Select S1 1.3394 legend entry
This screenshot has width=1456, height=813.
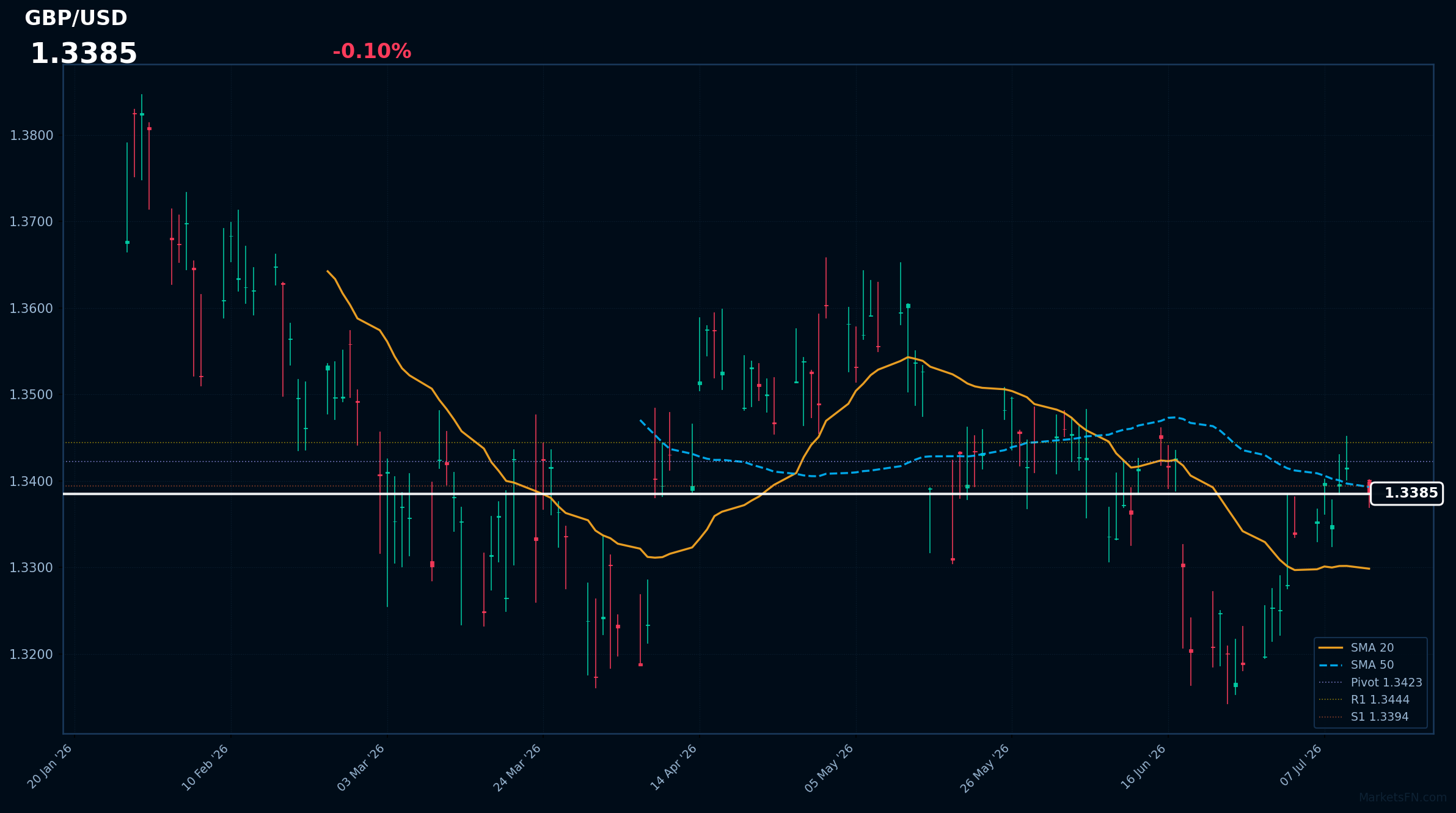coord(1363,717)
